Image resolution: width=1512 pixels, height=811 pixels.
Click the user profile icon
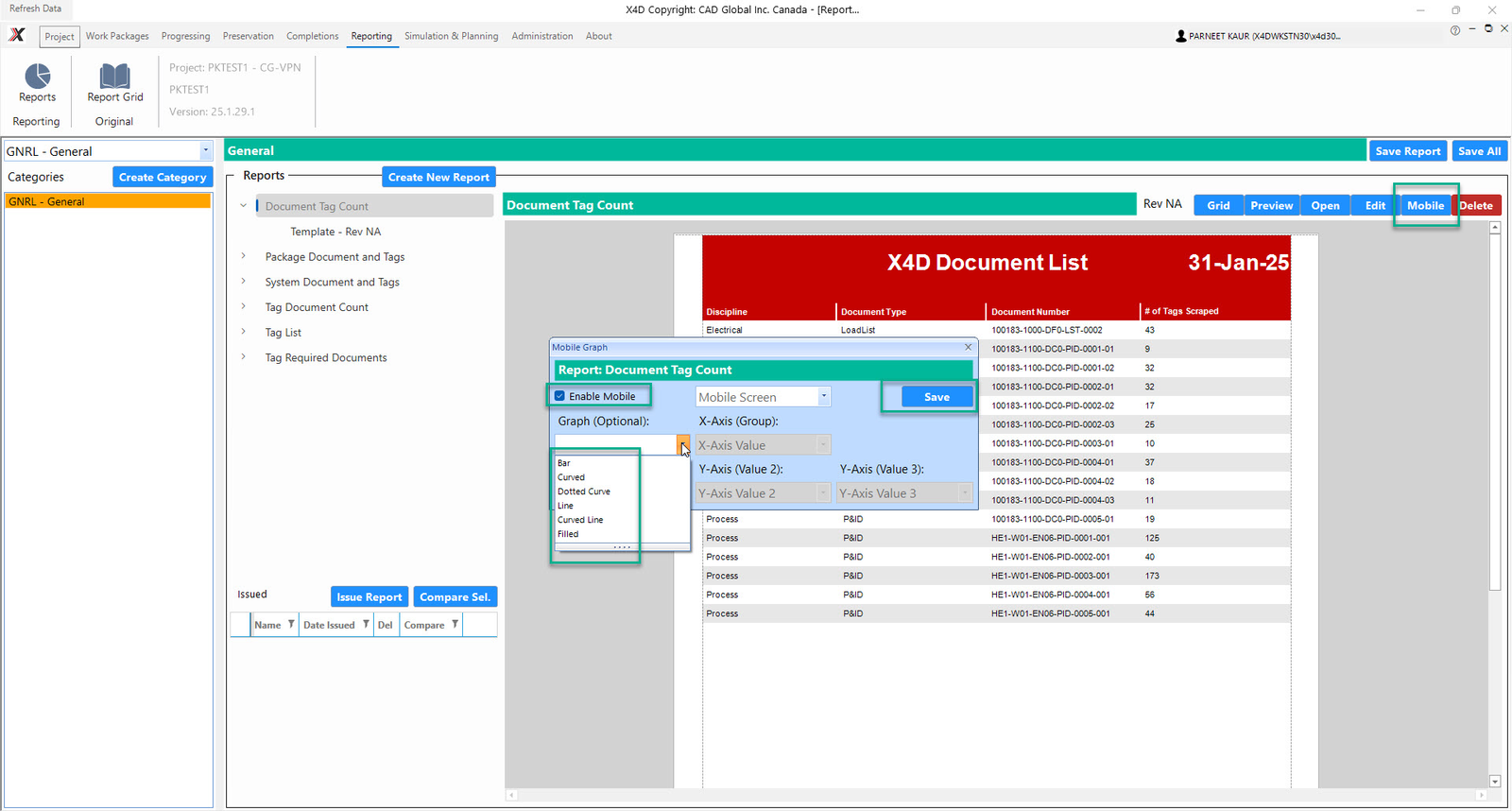(x=1180, y=36)
